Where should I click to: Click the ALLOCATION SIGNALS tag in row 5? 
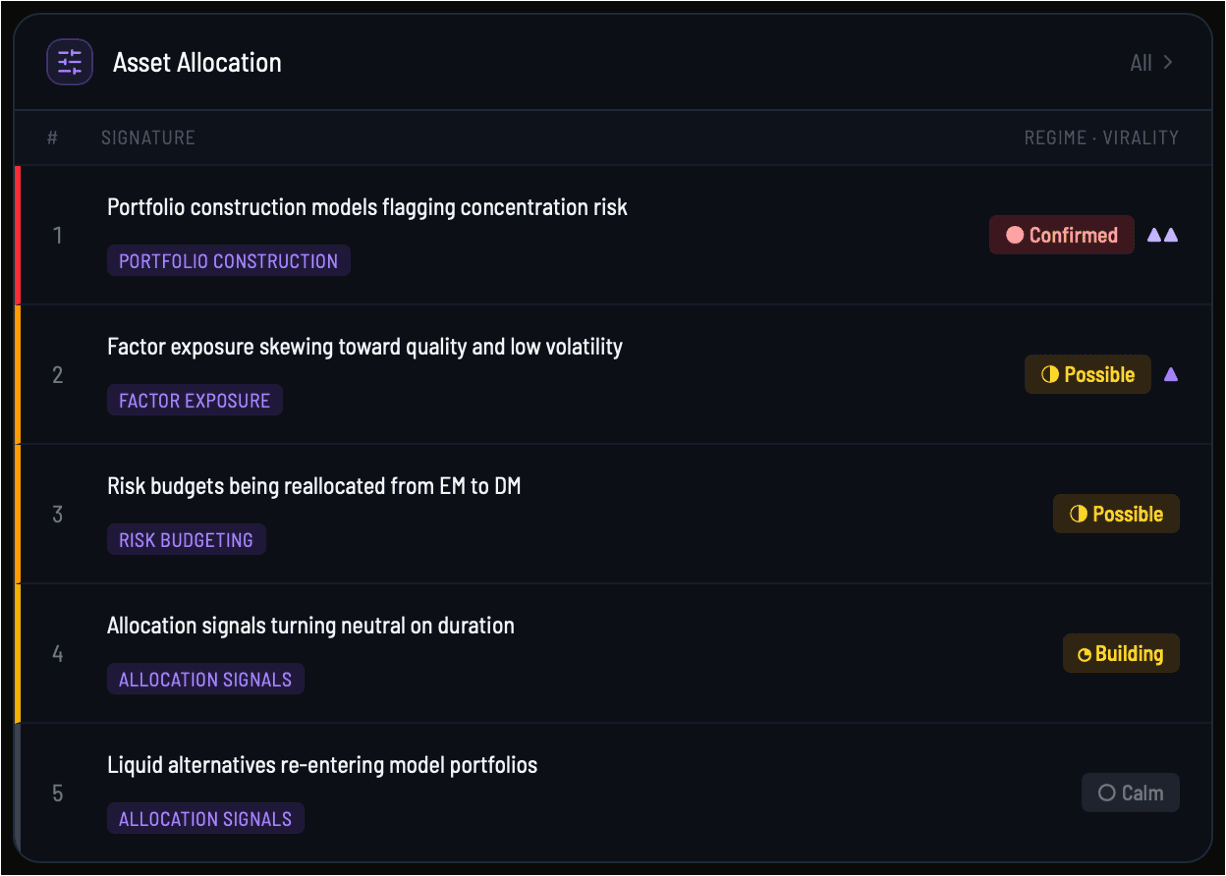click(x=205, y=819)
